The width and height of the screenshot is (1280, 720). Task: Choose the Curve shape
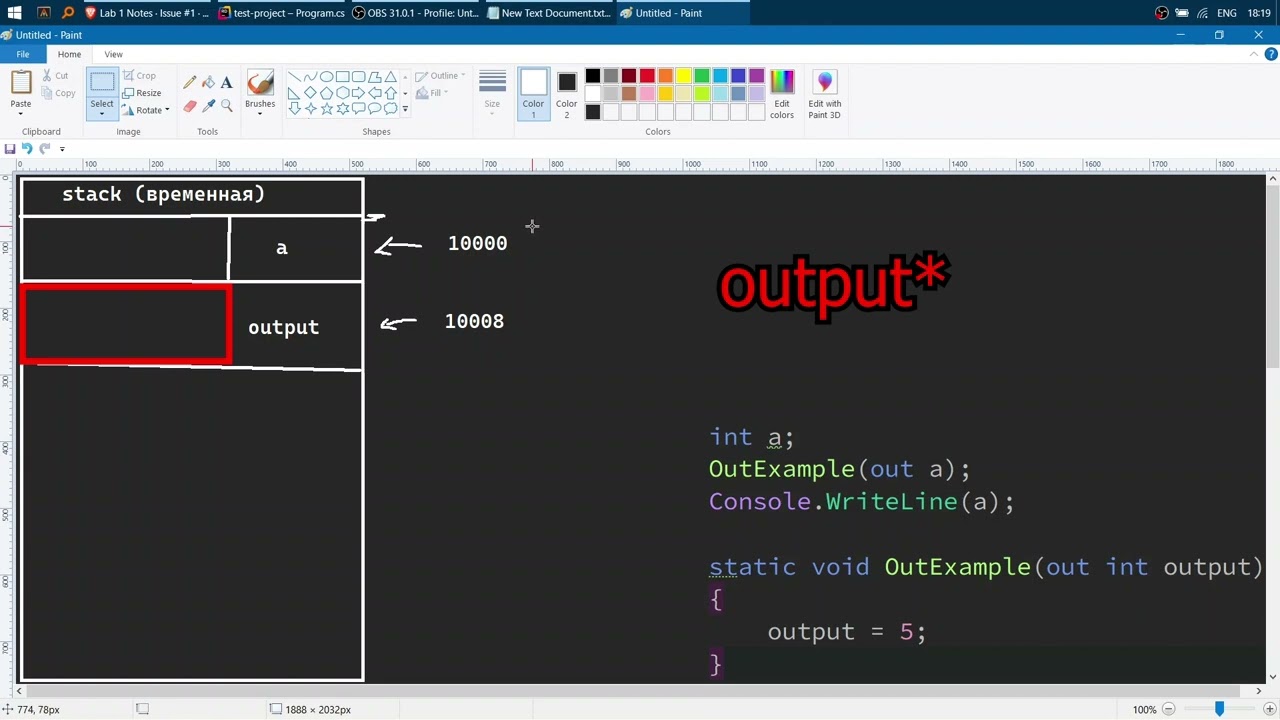tap(310, 77)
